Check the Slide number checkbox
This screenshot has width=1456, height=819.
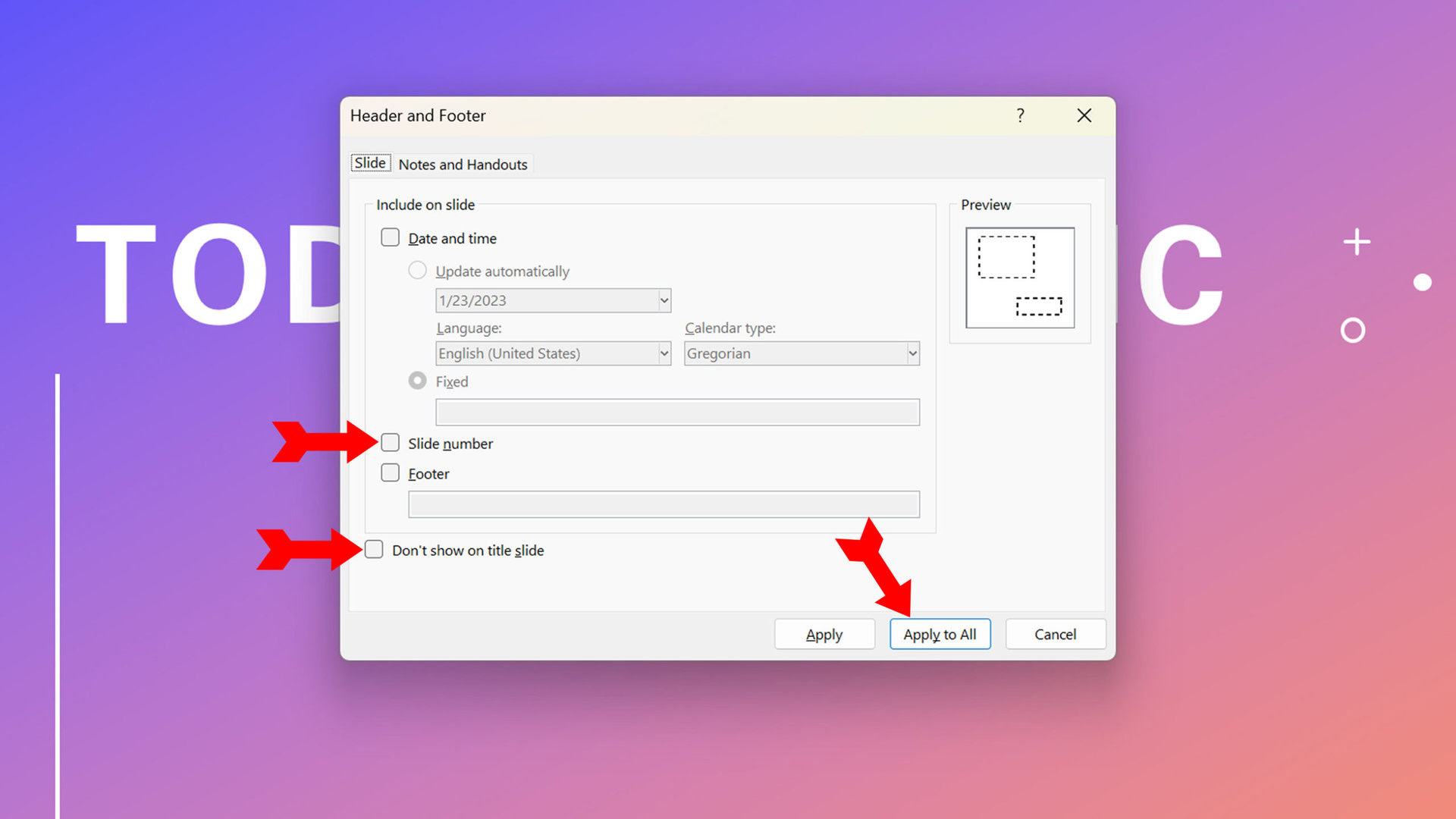click(x=390, y=443)
